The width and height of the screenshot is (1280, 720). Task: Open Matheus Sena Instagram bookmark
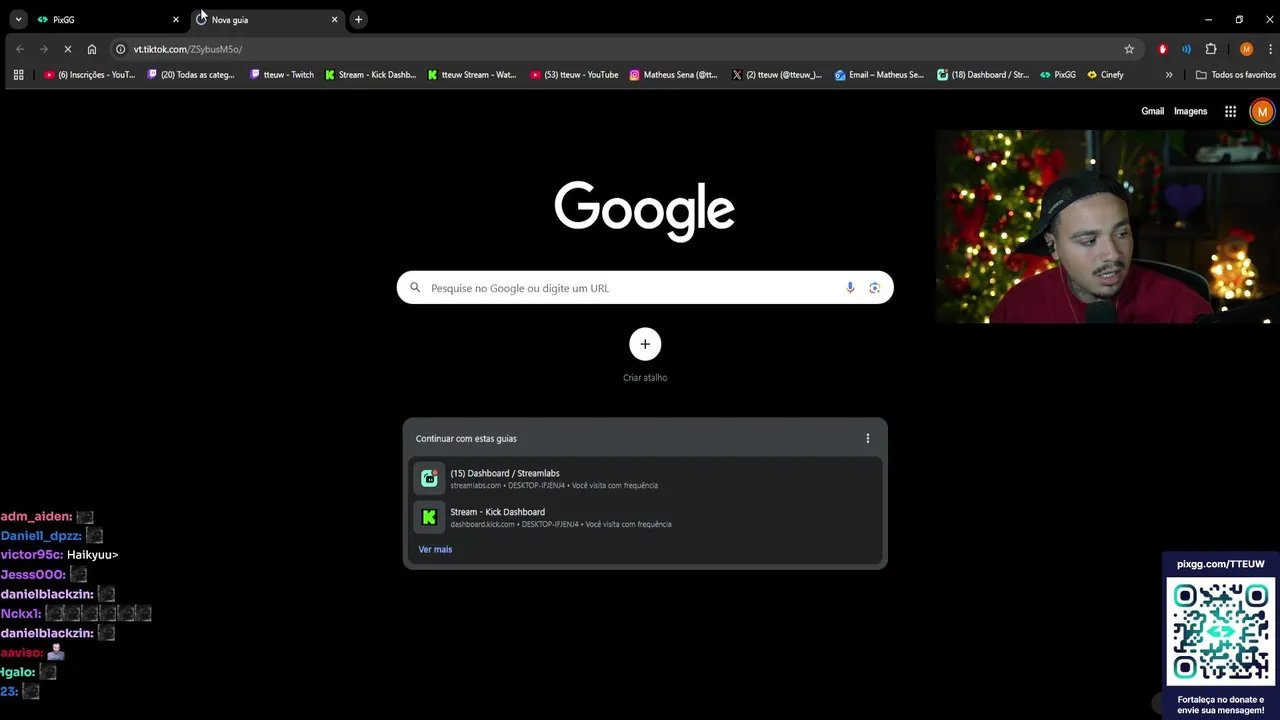673,75
